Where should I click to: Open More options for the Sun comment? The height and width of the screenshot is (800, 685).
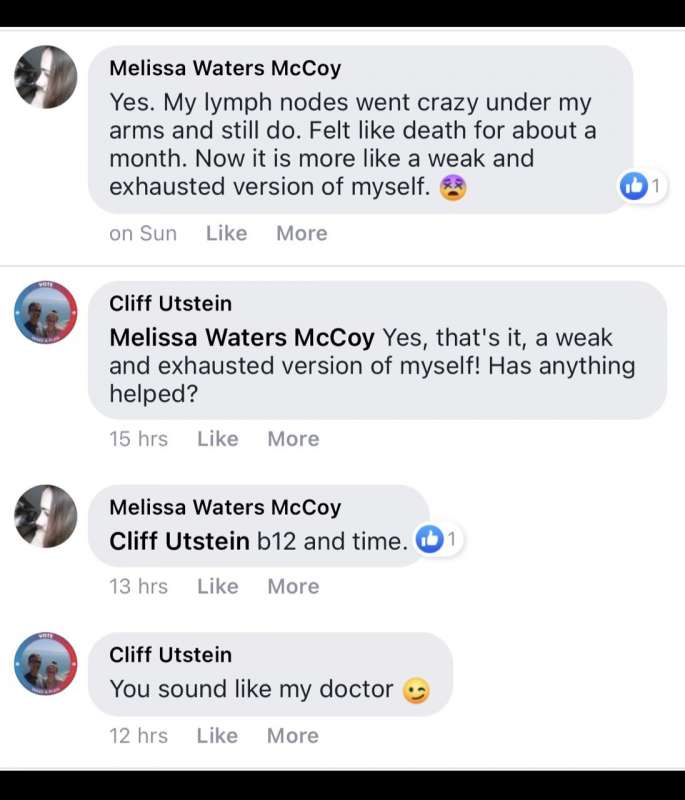pos(302,233)
